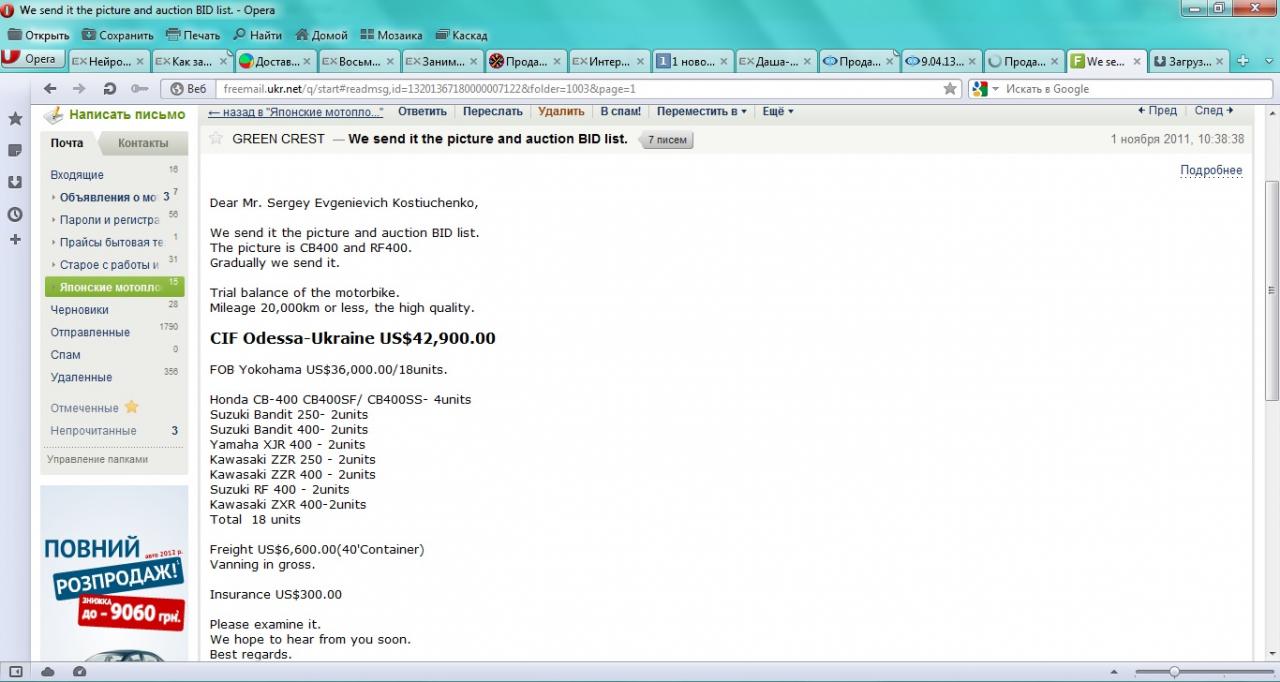Expand message details with Подробнее
The width and height of the screenshot is (1280, 682).
1211,171
